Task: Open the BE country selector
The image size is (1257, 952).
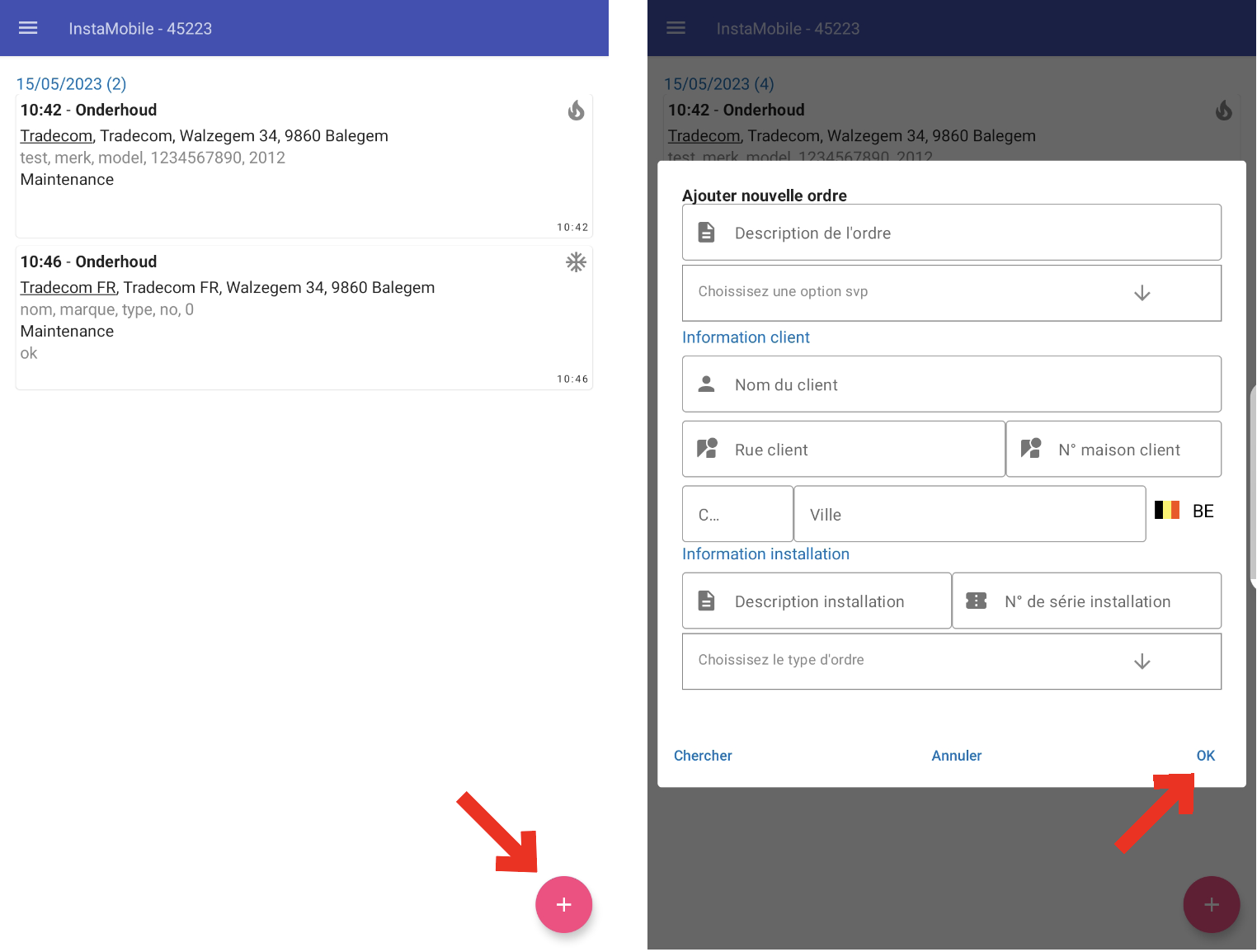Action: pyautogui.click(x=1185, y=511)
